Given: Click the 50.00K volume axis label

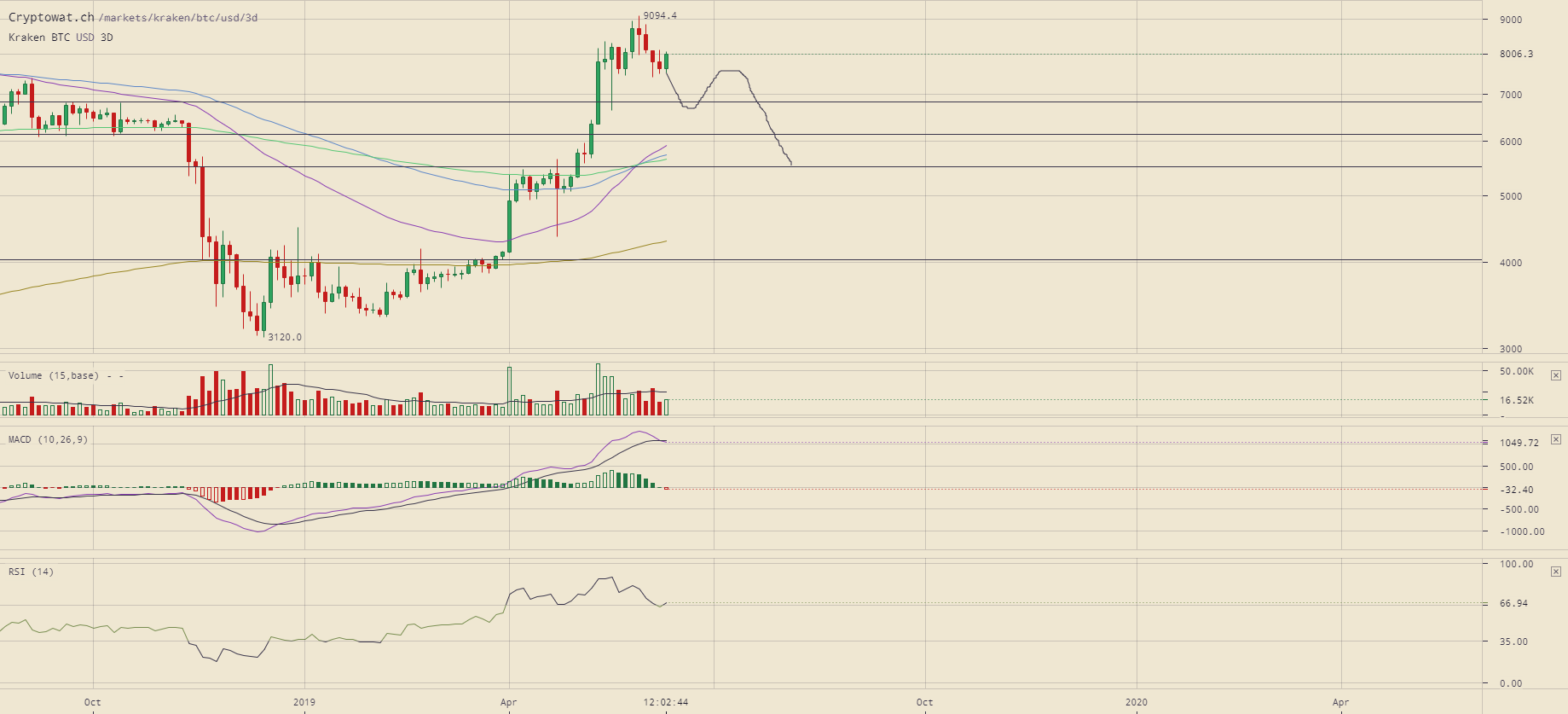Looking at the screenshot, I should point(1517,372).
